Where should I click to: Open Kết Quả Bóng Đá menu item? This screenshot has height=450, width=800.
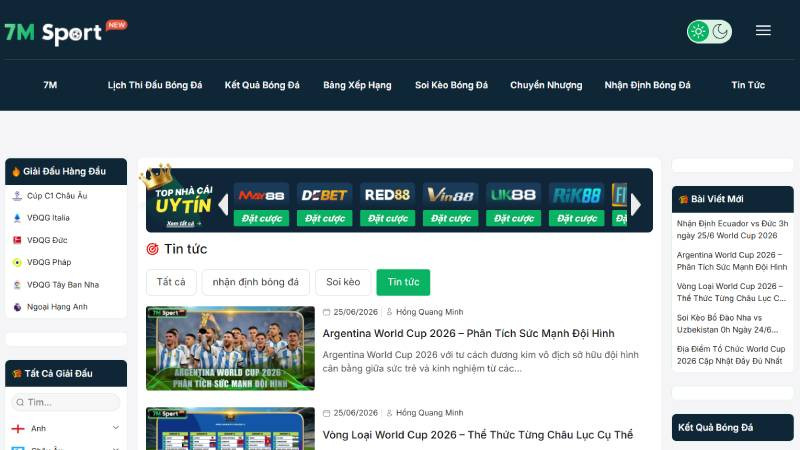[x=262, y=85]
